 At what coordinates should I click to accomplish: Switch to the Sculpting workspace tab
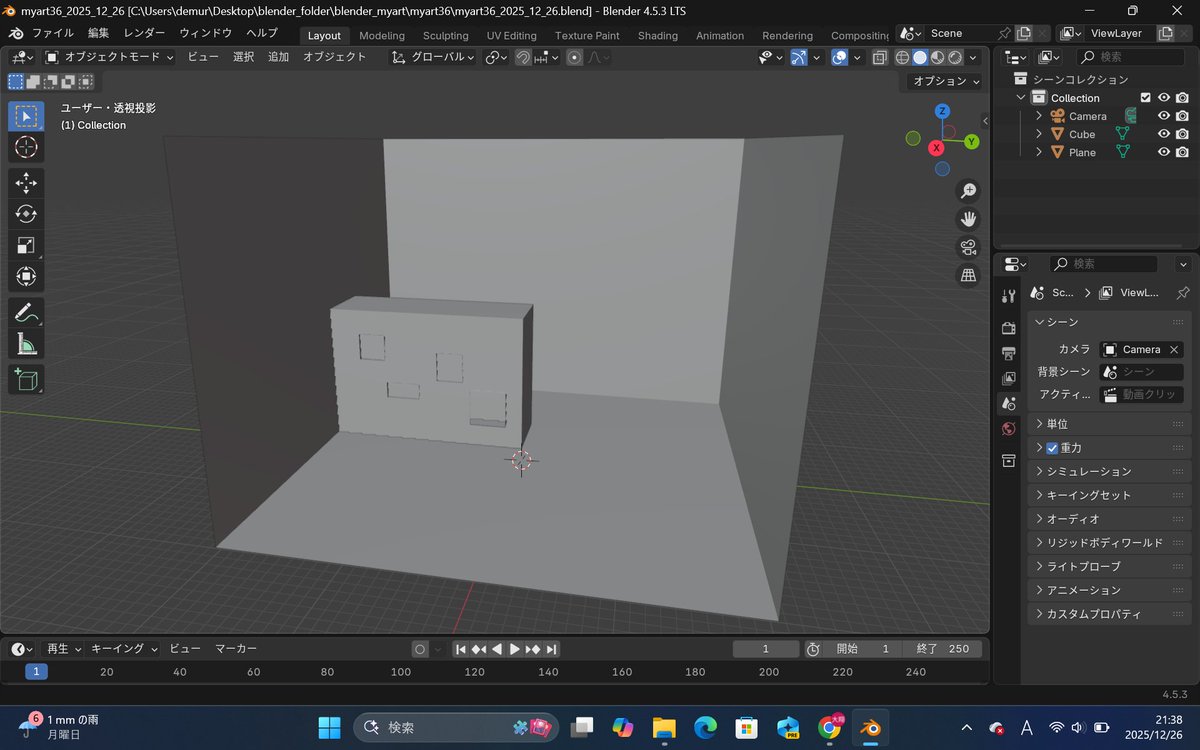pyautogui.click(x=445, y=35)
